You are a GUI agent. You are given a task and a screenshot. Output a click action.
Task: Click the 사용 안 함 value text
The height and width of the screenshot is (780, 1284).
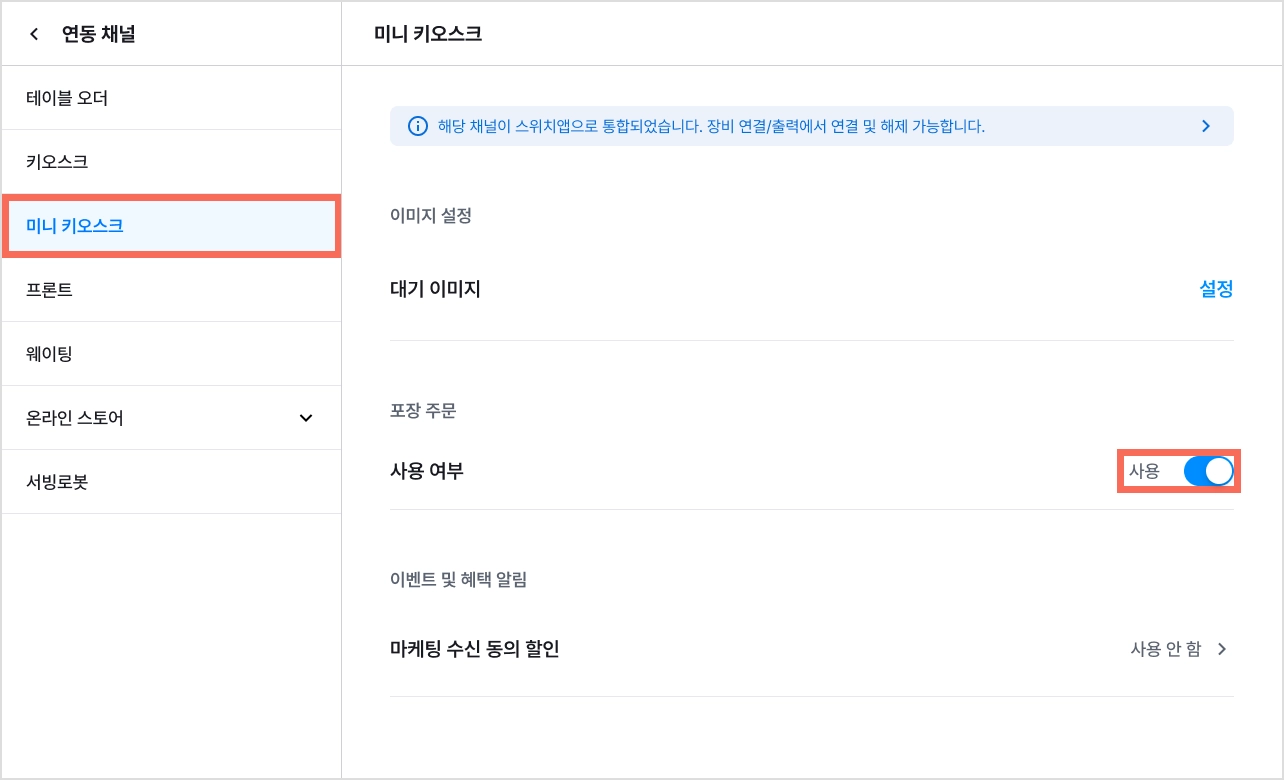click(x=1166, y=649)
